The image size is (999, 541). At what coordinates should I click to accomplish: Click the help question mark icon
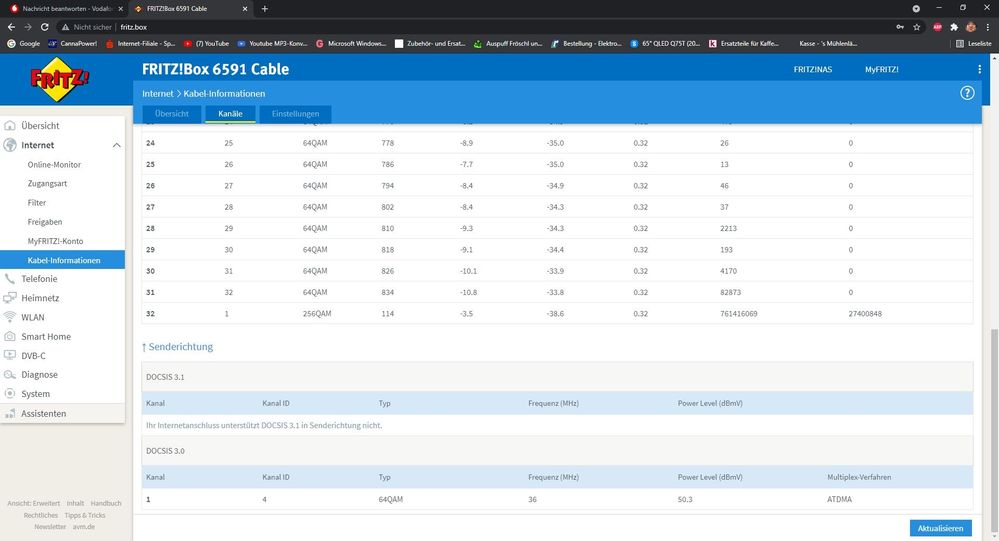click(x=967, y=93)
